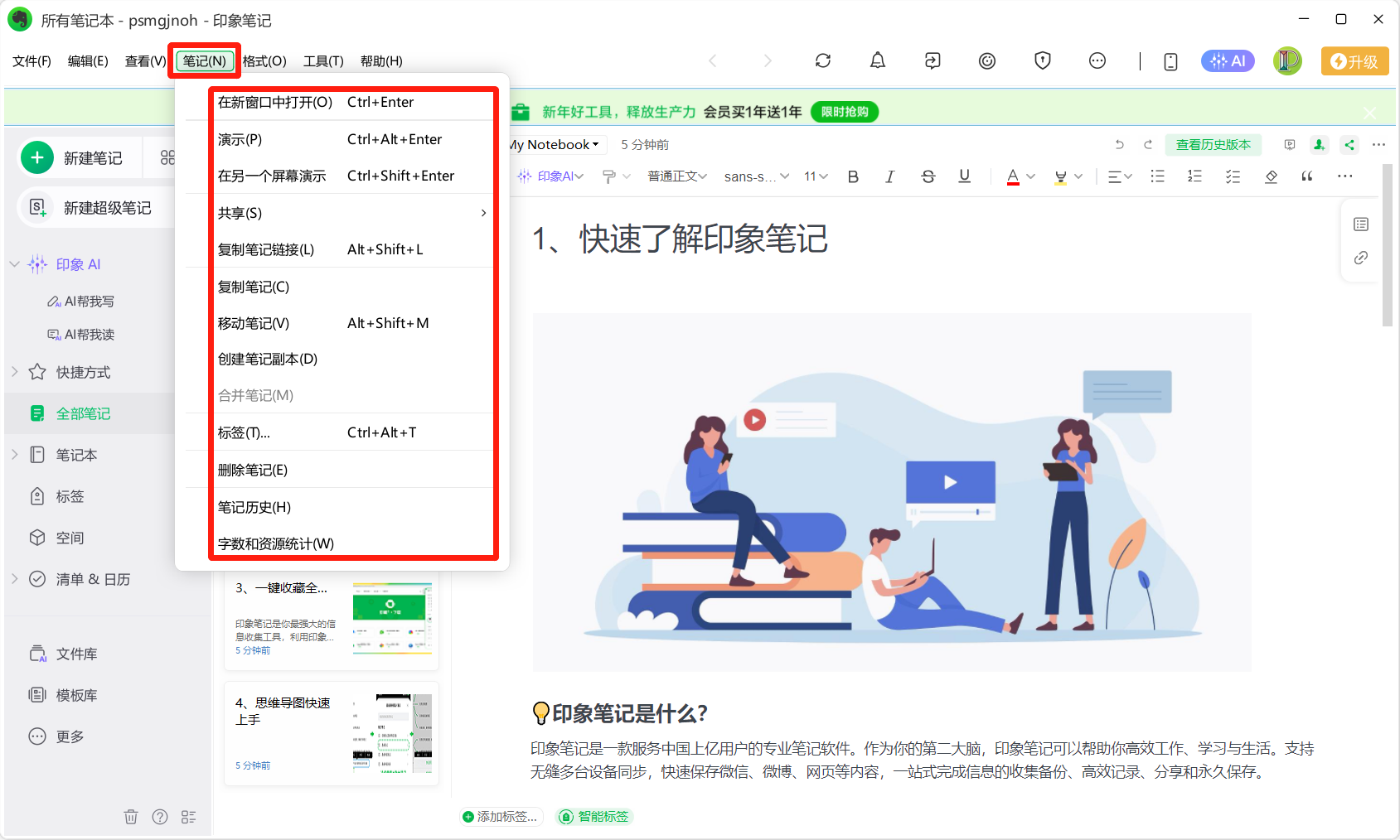1400x840 pixels.
Task: Open the chat bubble icon in top toolbar
Action: click(1097, 60)
